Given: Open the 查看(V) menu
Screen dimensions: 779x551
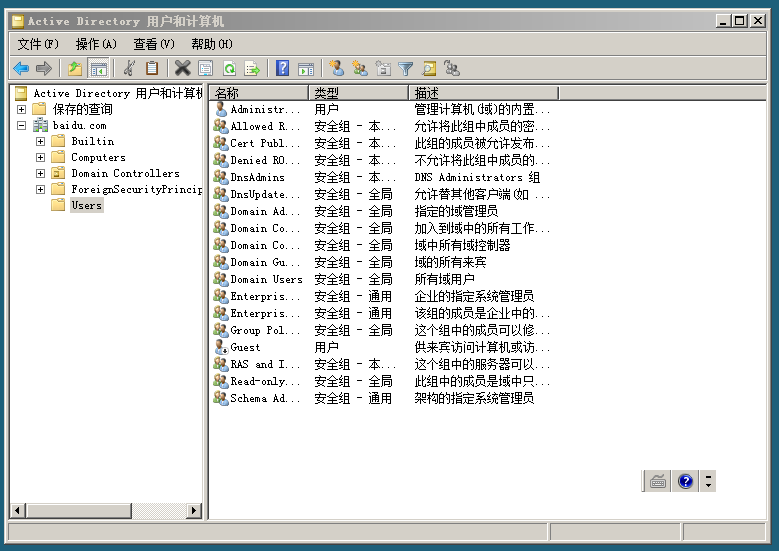Looking at the screenshot, I should (x=154, y=44).
